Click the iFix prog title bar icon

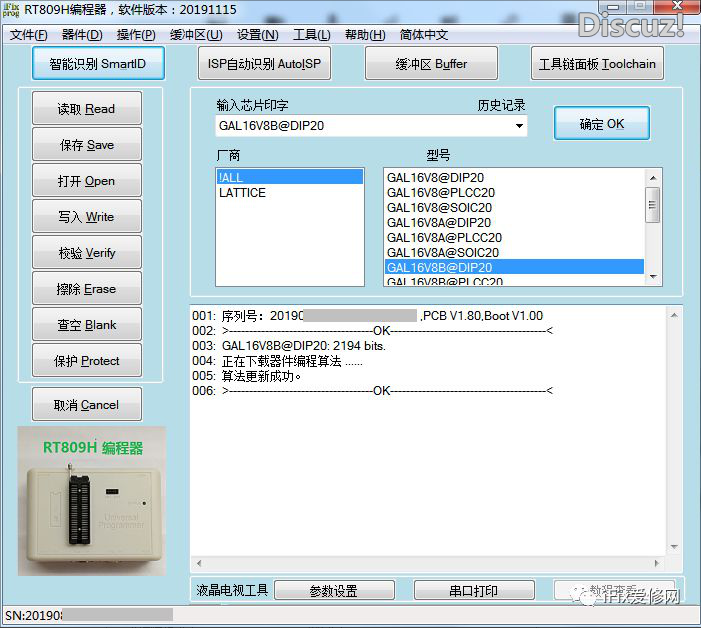11,10
